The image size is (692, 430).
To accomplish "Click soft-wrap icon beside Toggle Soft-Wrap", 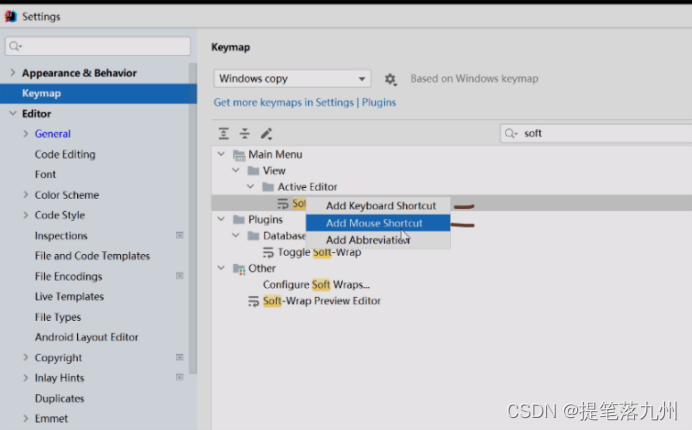I will click(268, 252).
